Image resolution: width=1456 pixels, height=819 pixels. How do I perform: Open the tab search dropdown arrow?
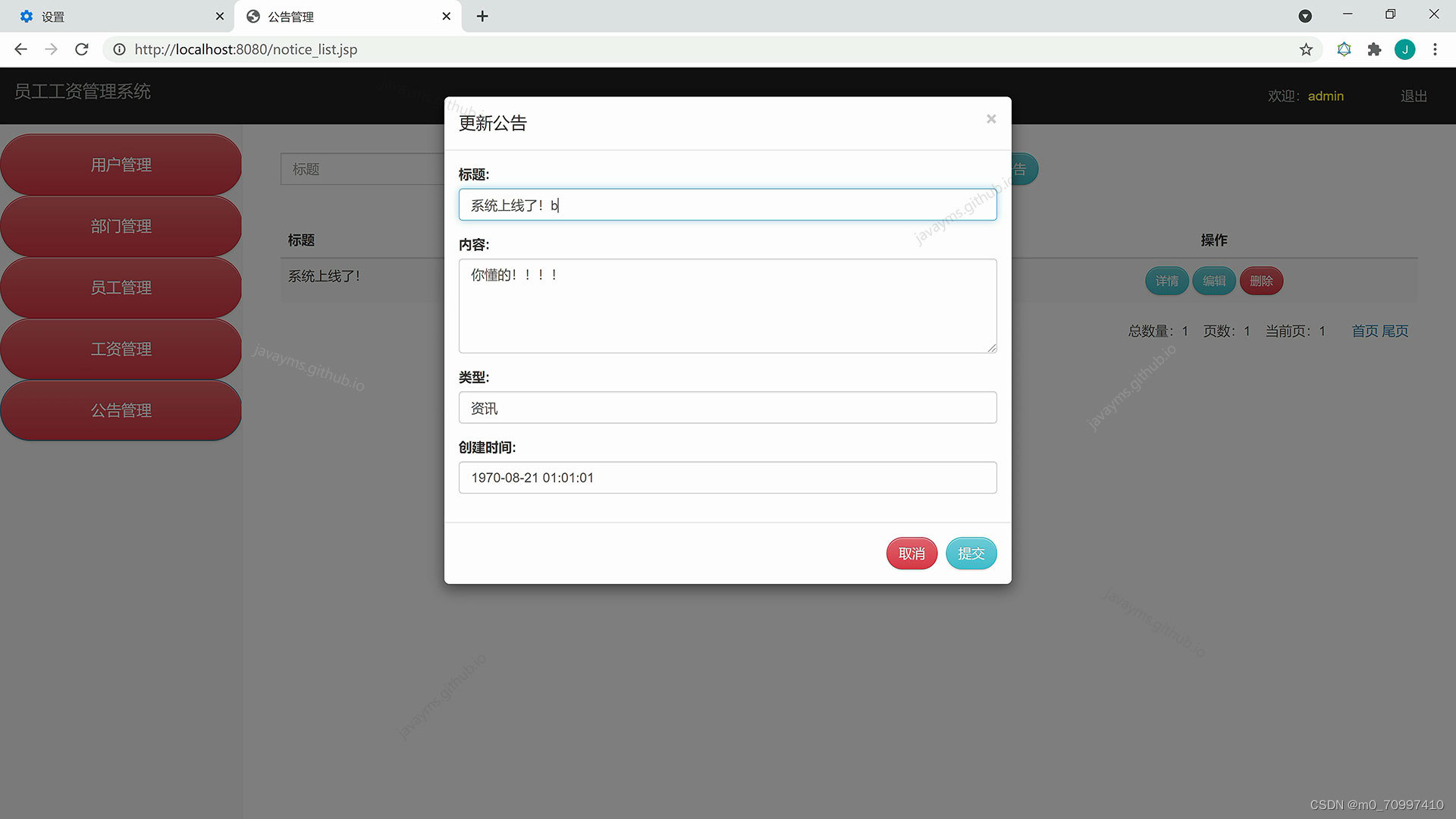point(1305,16)
